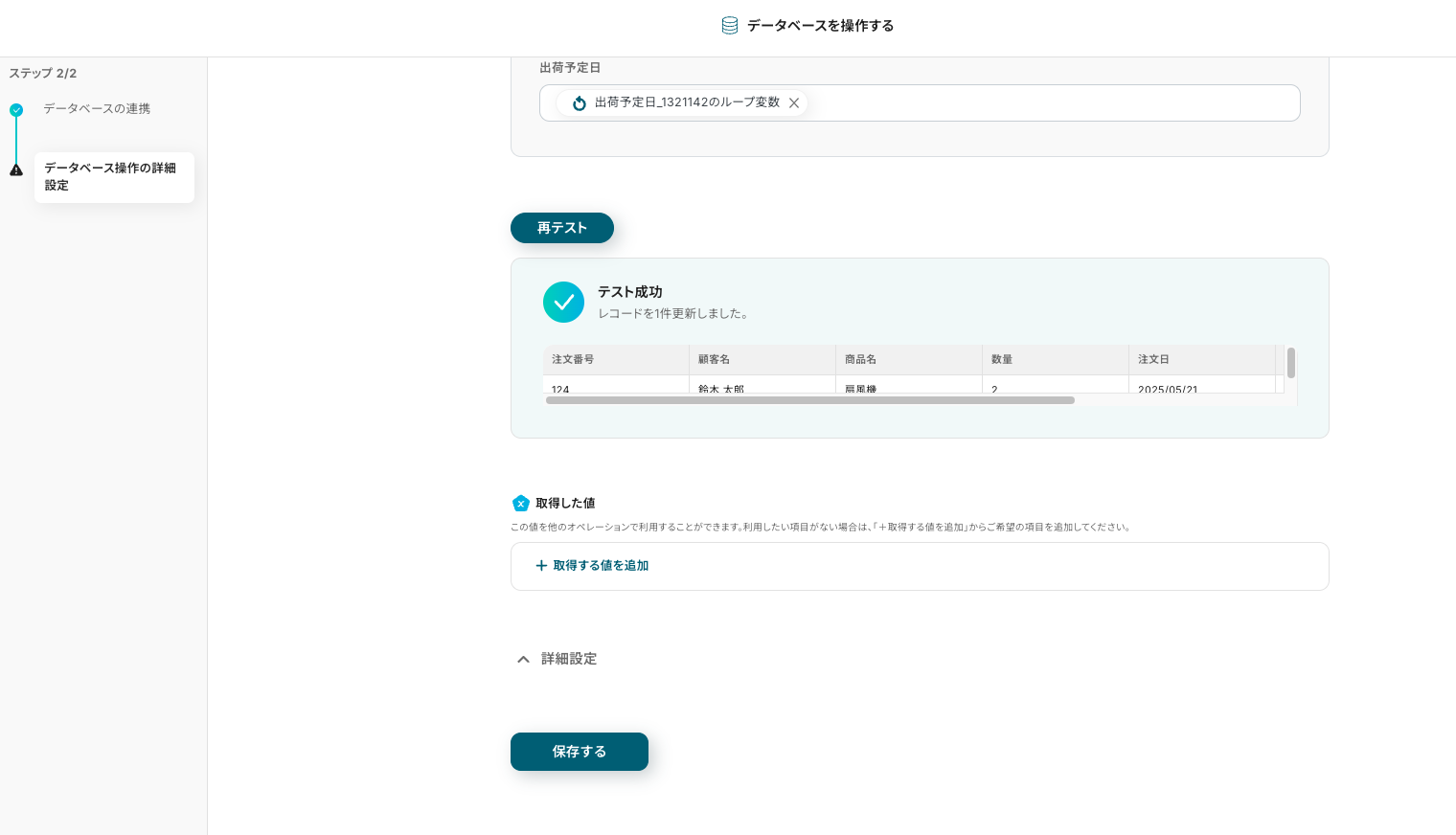This screenshot has height=835, width=1456.
Task: Collapse the 詳細設定 section chevron
Action: (x=523, y=659)
